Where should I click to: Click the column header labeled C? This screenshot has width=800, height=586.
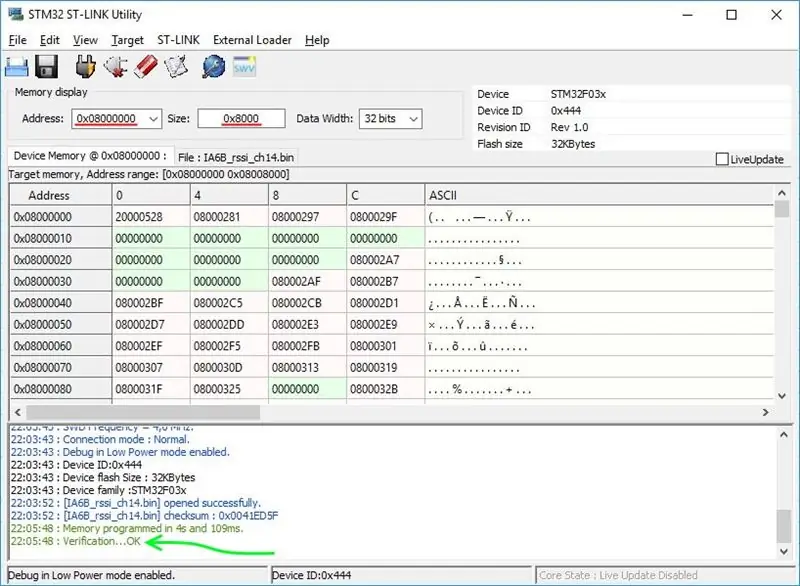[x=386, y=195]
